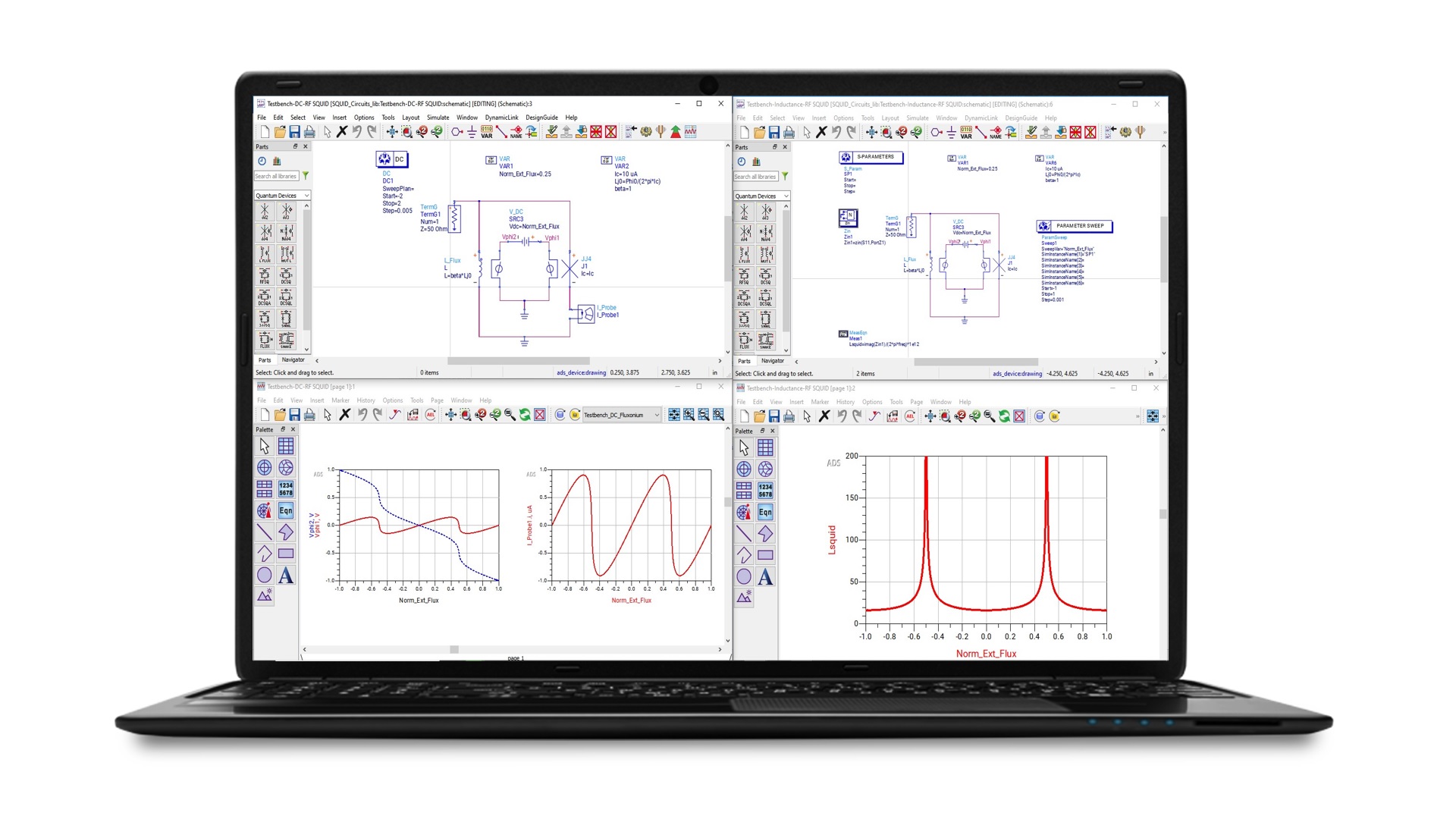Open the Quantum Devices category dropdown
Screen dimensions: 1456x819
tap(281, 195)
